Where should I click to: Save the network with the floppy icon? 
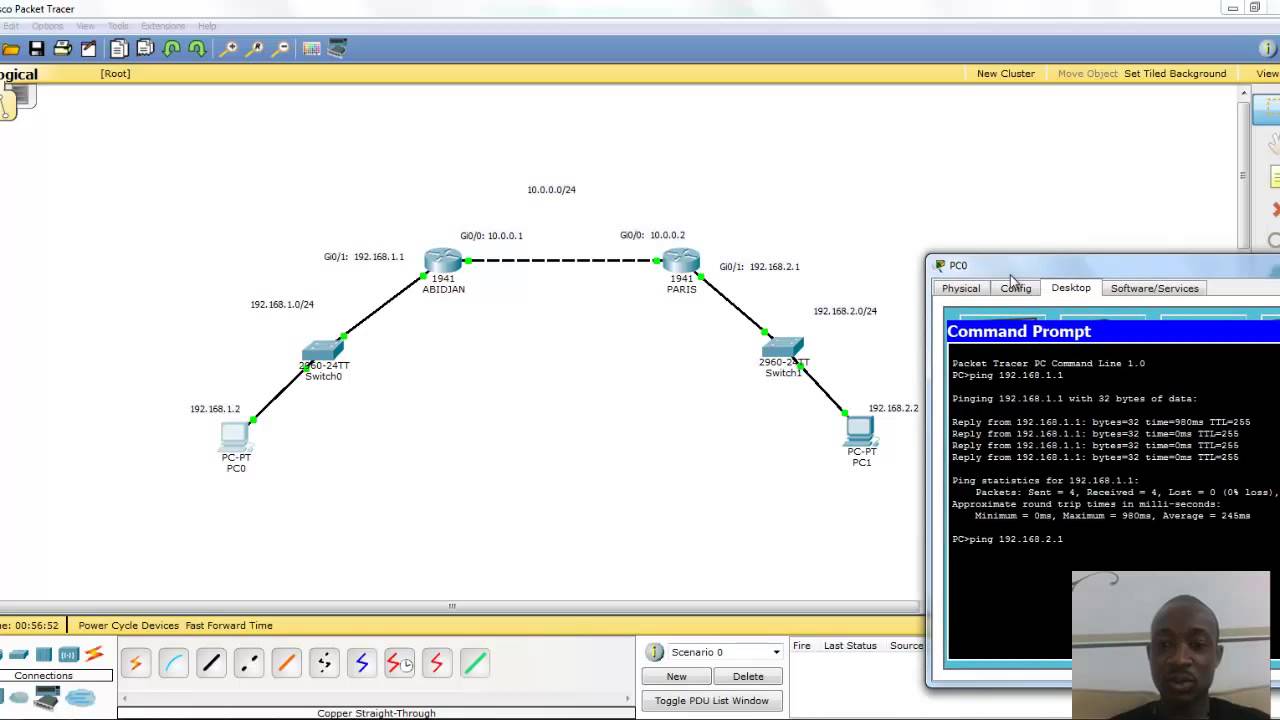click(36, 48)
